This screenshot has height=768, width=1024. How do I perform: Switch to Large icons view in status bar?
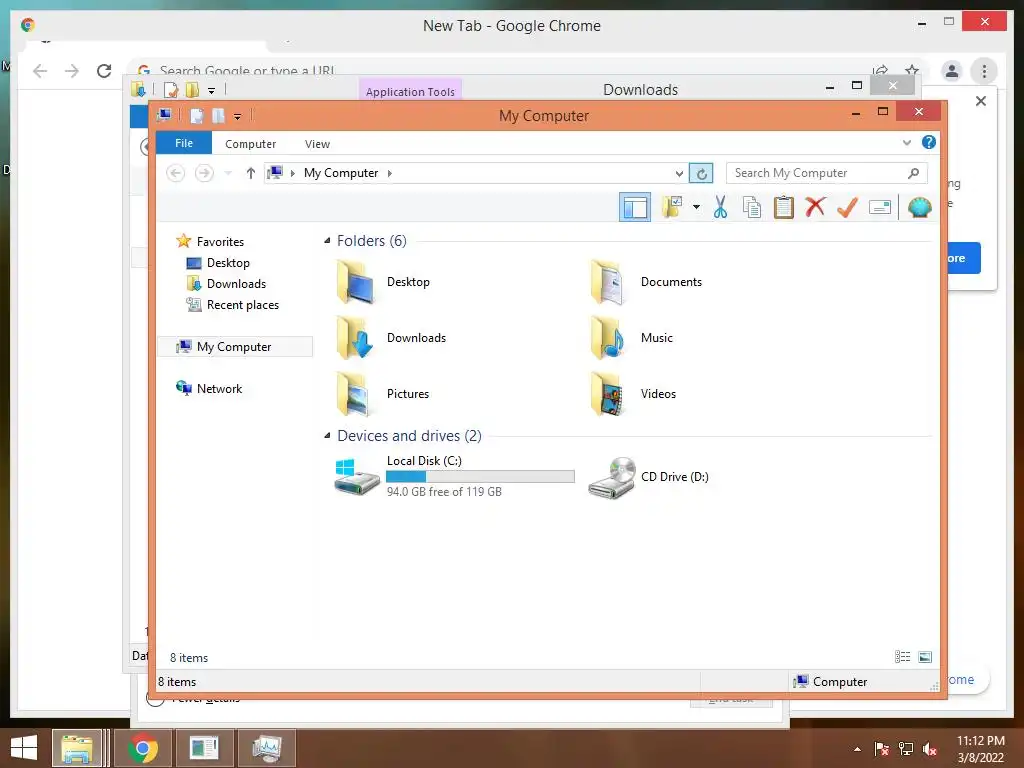925,657
